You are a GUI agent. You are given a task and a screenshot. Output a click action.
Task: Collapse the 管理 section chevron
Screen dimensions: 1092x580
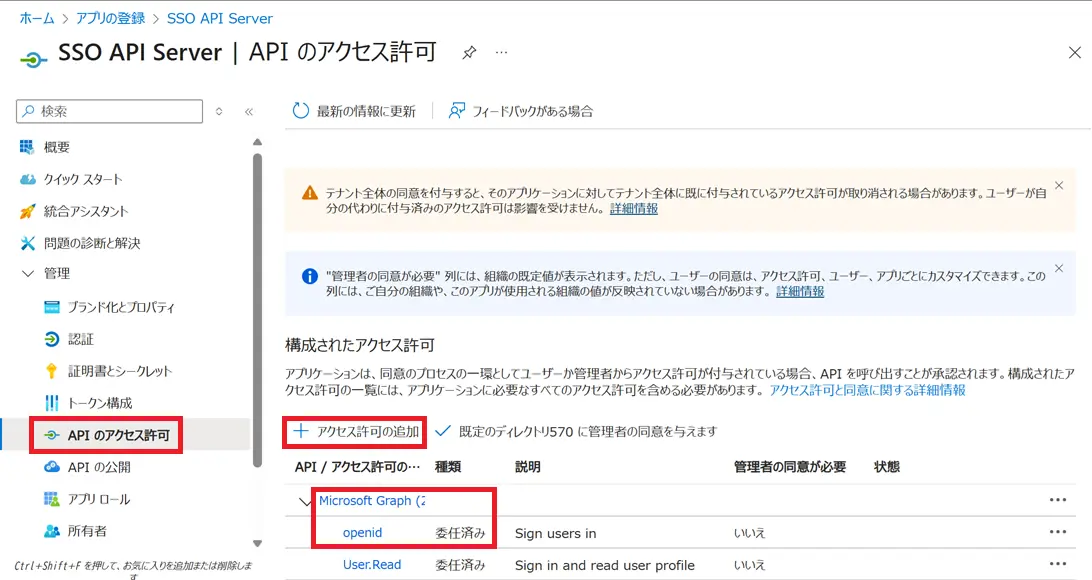point(28,274)
